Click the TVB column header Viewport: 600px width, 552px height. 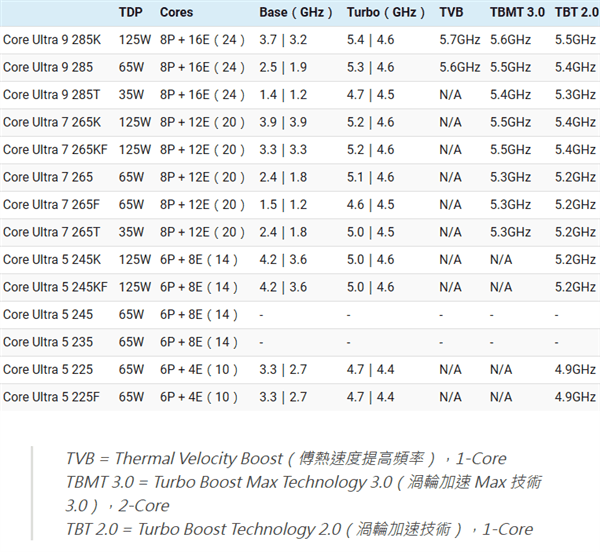click(x=451, y=12)
